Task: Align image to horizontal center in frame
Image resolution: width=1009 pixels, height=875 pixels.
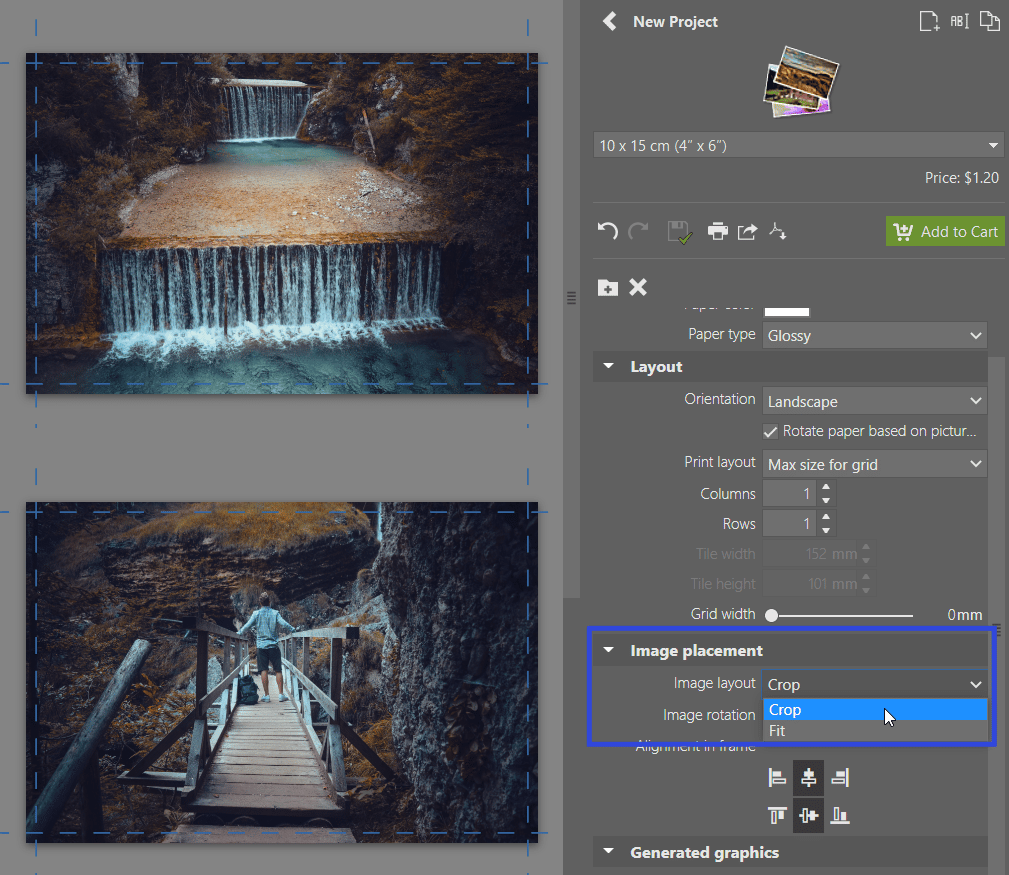Action: click(808, 778)
